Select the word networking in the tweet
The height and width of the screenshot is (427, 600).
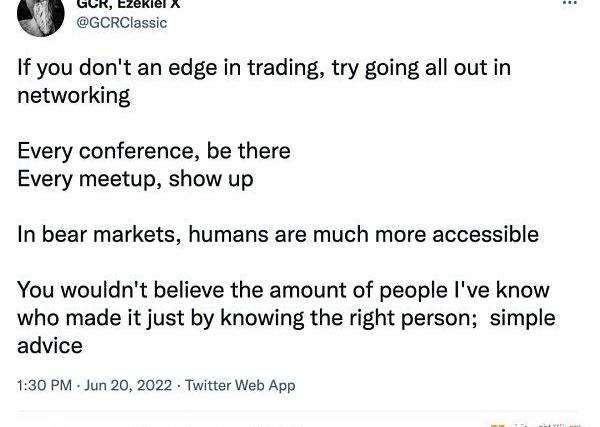pyautogui.click(x=73, y=95)
